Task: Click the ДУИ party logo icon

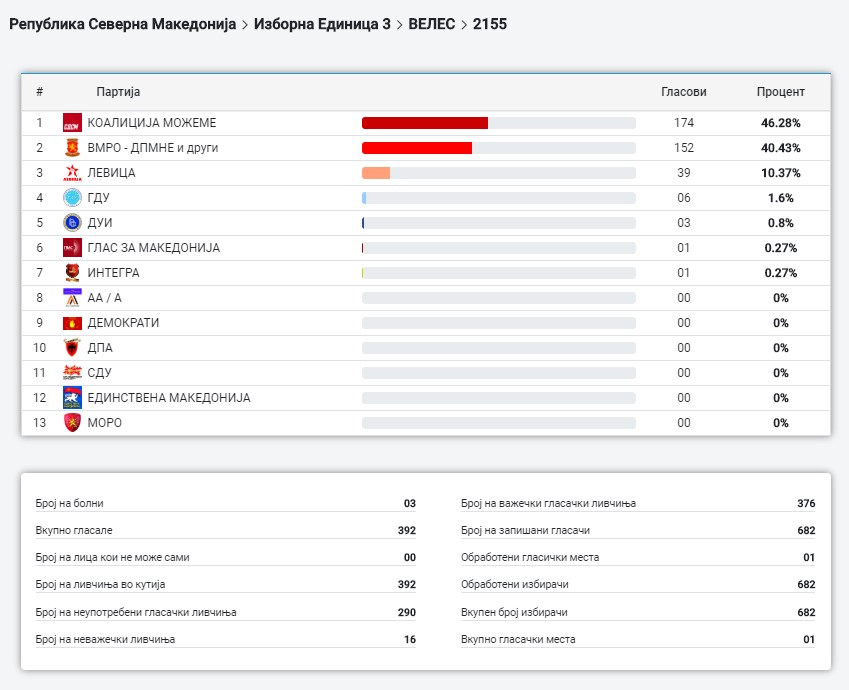Action: pyautogui.click(x=72, y=223)
